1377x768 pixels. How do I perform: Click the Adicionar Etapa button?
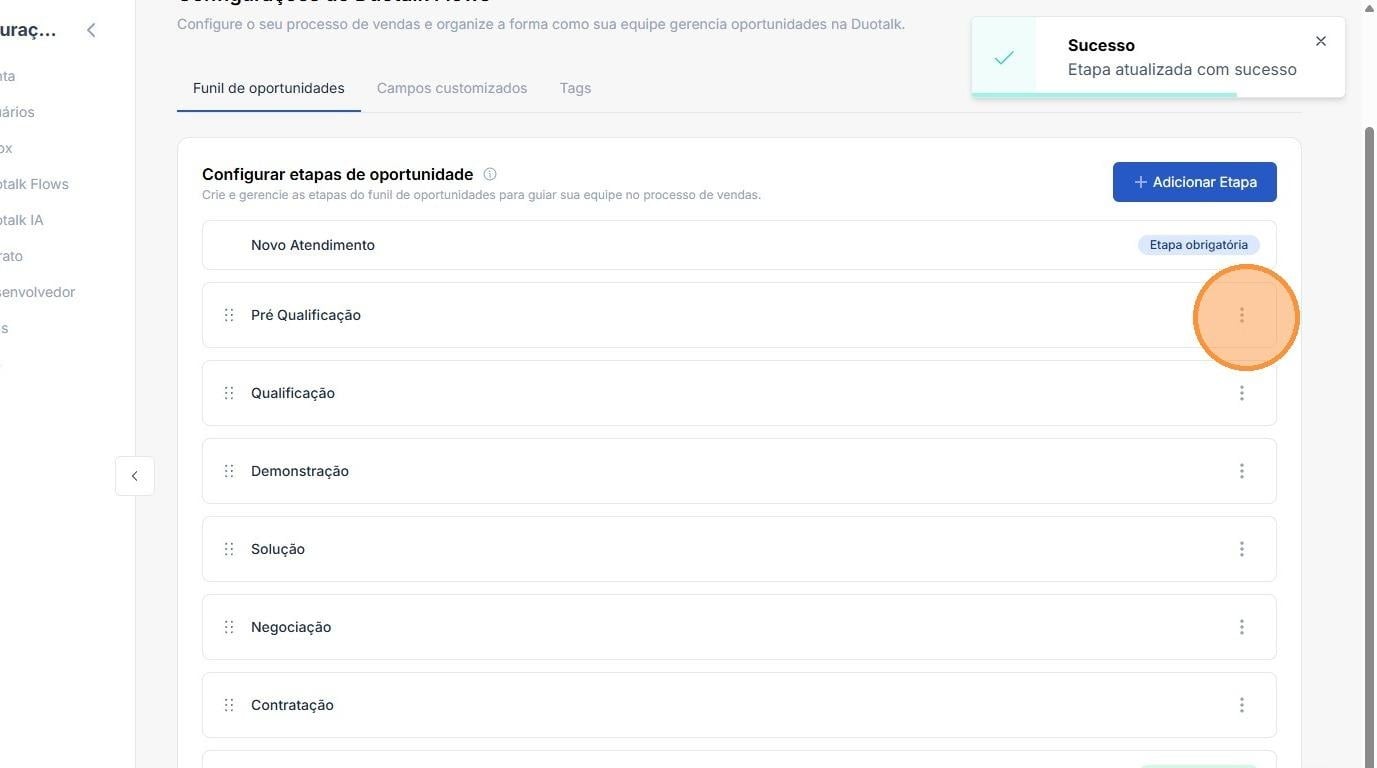[x=1195, y=182]
